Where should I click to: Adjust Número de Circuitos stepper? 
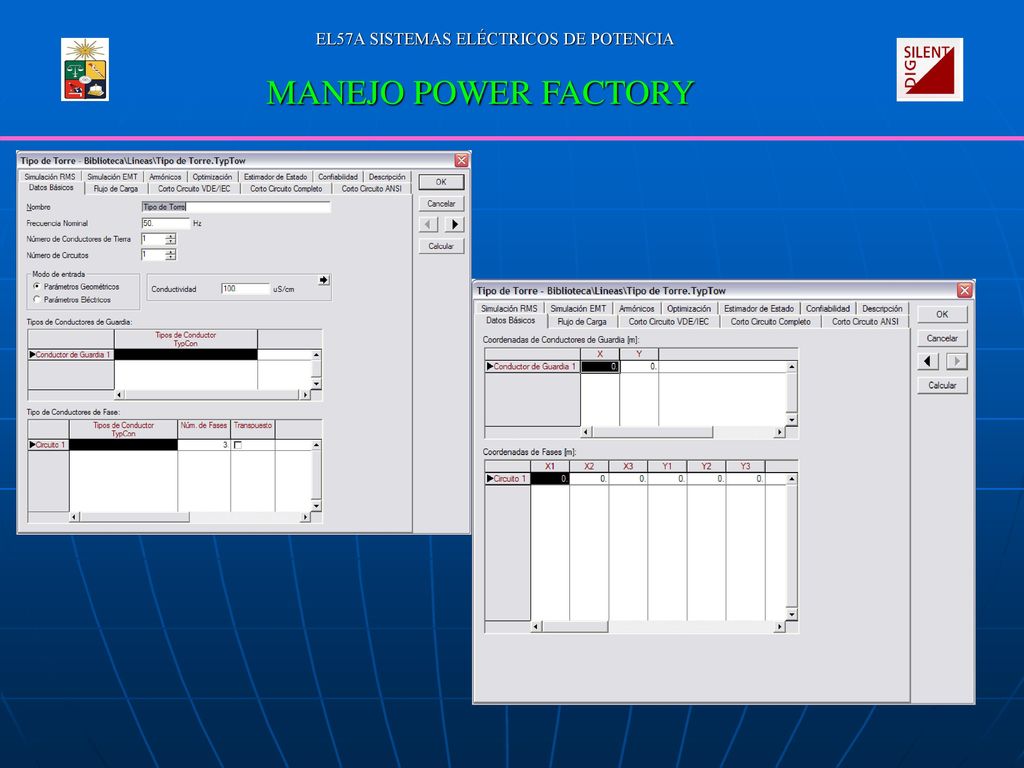pyautogui.click(x=170, y=255)
